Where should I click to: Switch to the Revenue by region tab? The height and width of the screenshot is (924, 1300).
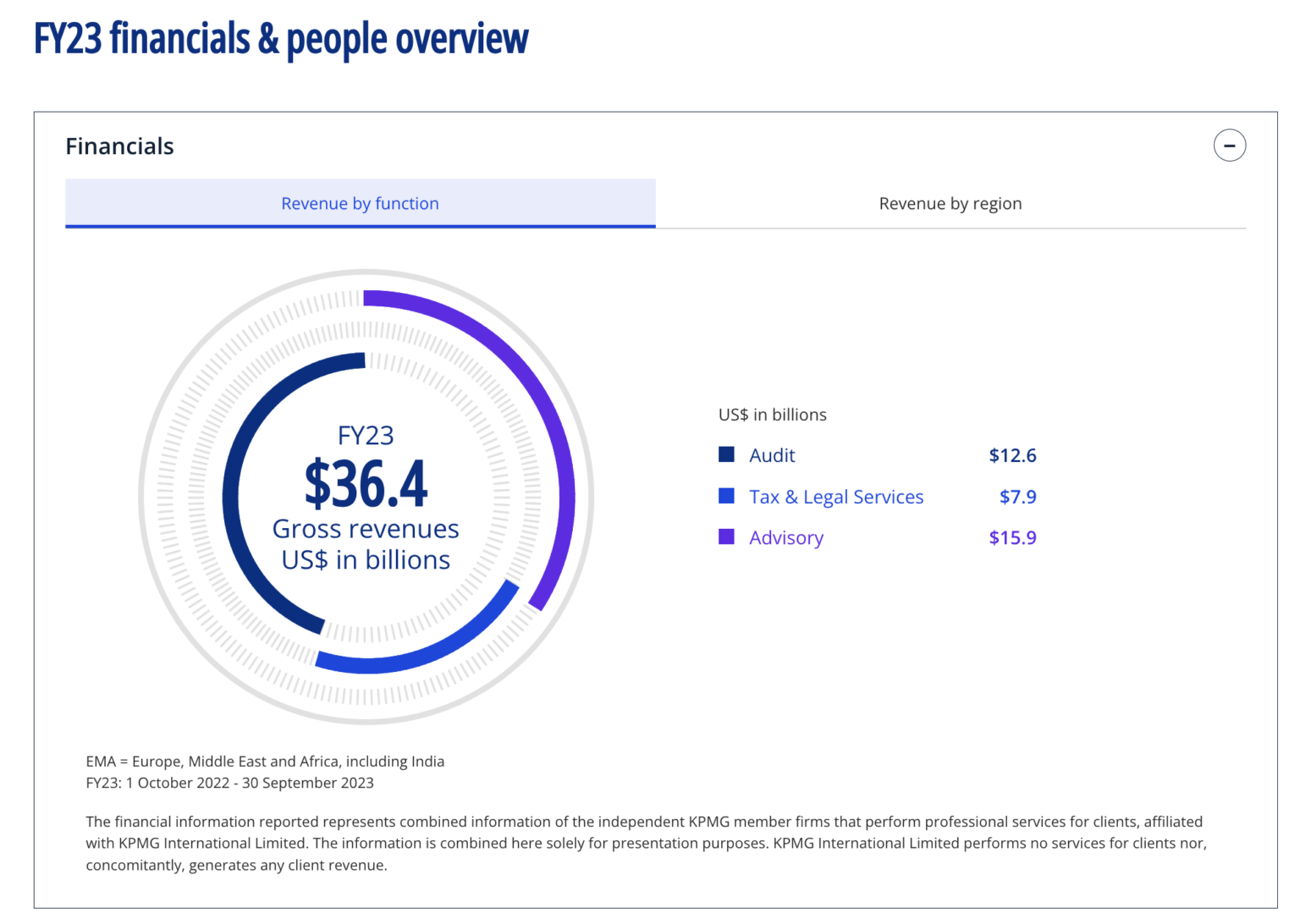pyautogui.click(x=950, y=203)
